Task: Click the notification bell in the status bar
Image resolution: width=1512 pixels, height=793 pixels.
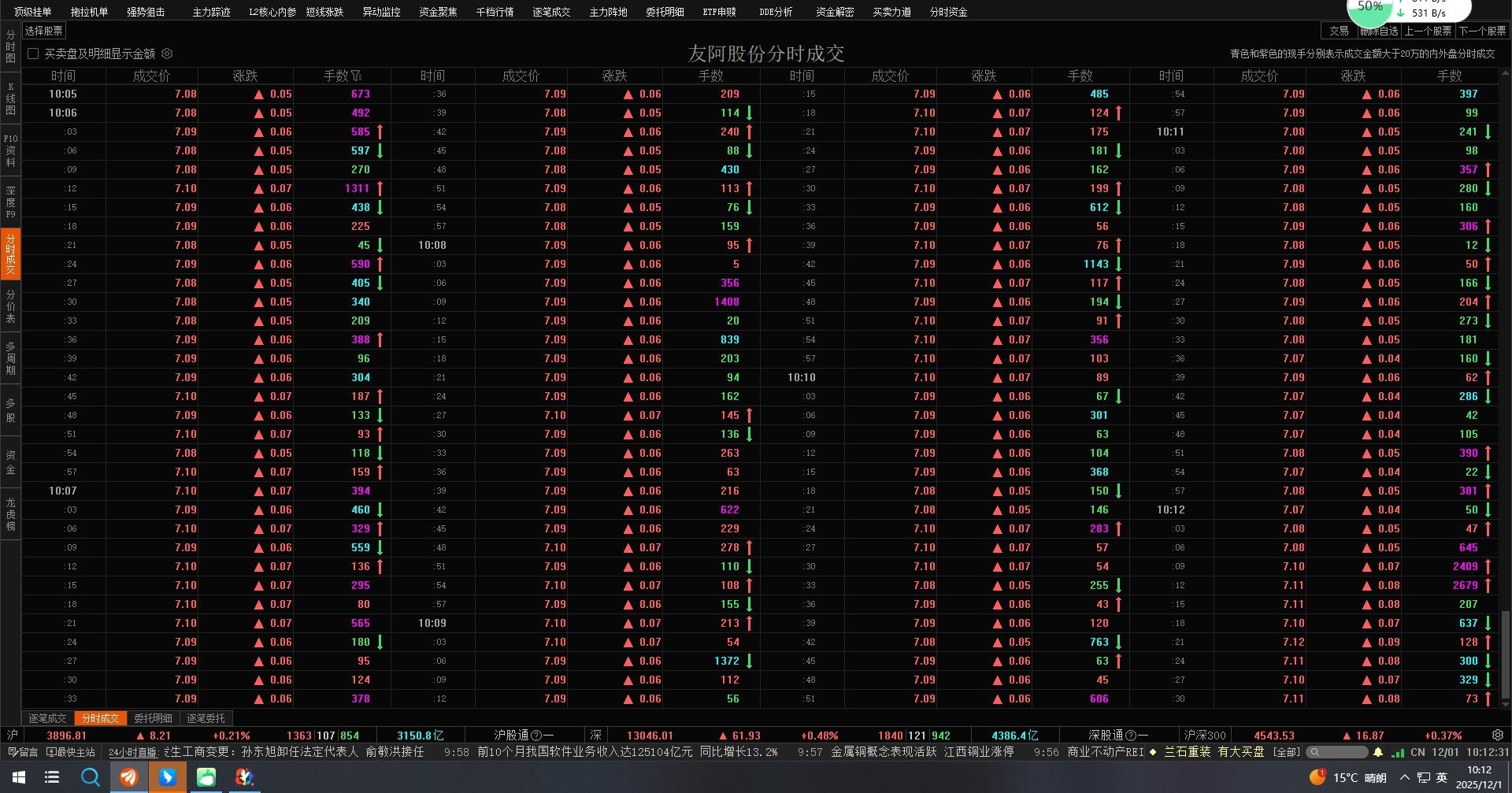Action: point(1378,752)
